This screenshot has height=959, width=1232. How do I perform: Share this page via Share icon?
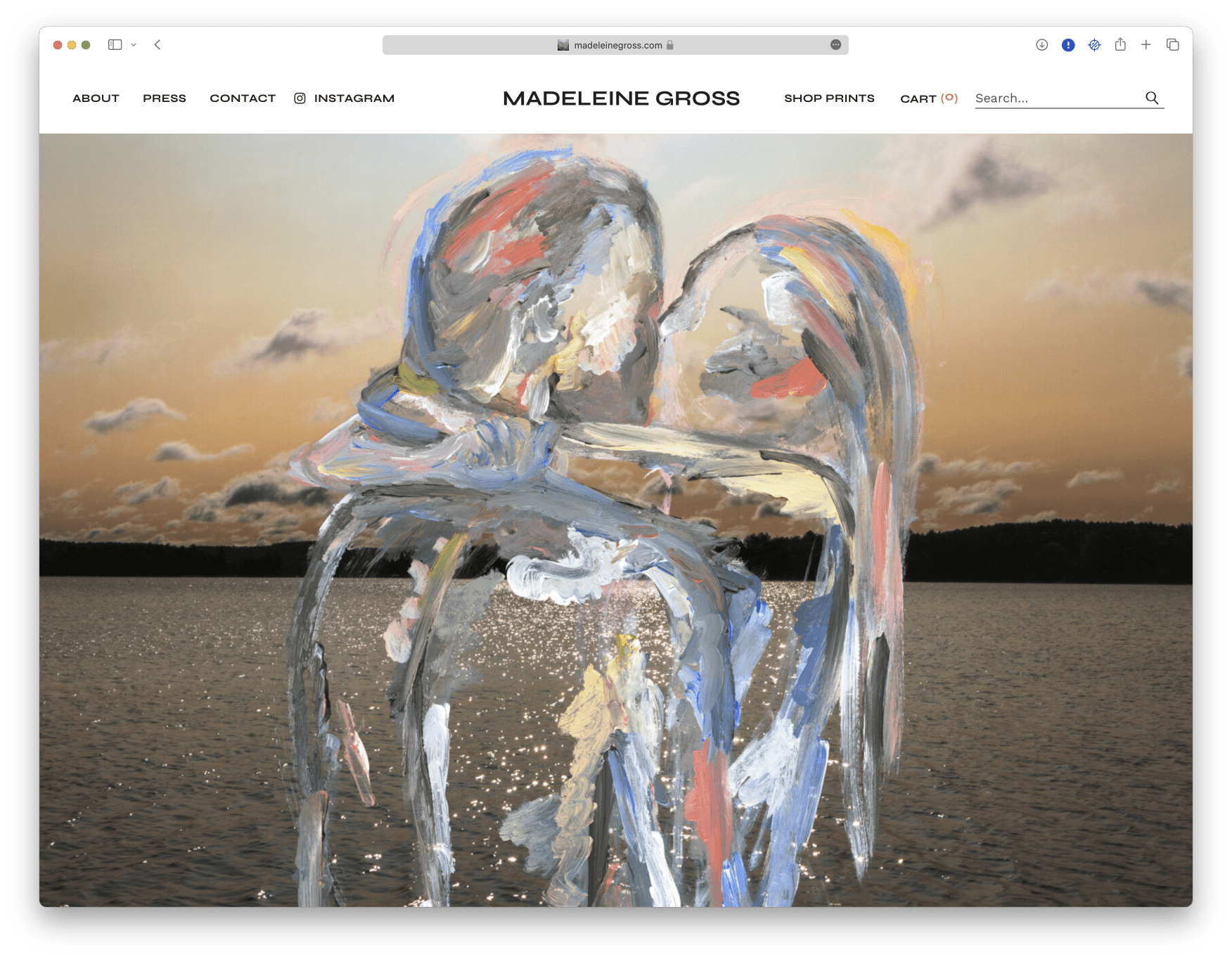pos(1120,44)
